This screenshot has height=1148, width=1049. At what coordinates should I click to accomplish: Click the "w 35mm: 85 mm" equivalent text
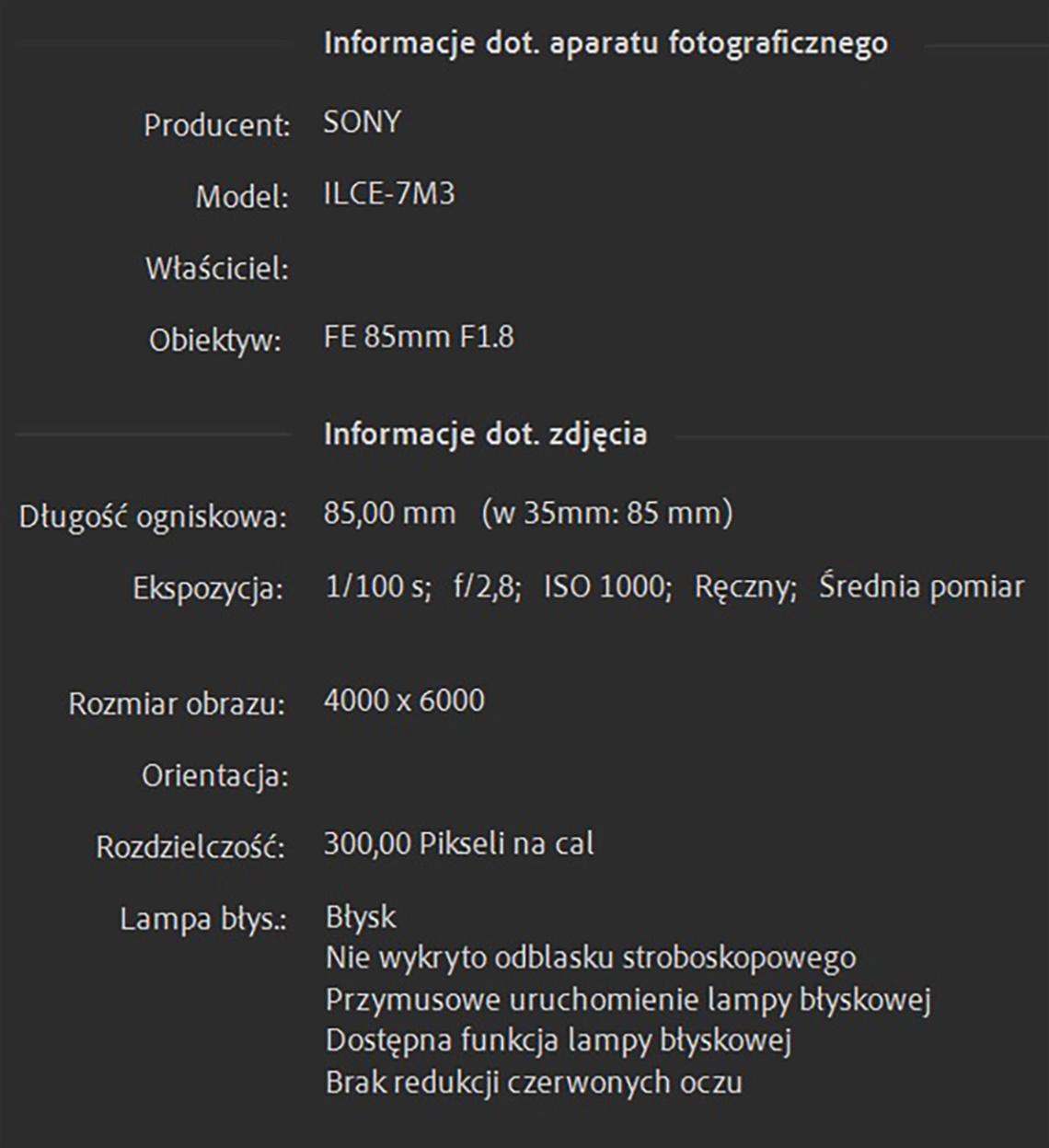pyautogui.click(x=607, y=513)
